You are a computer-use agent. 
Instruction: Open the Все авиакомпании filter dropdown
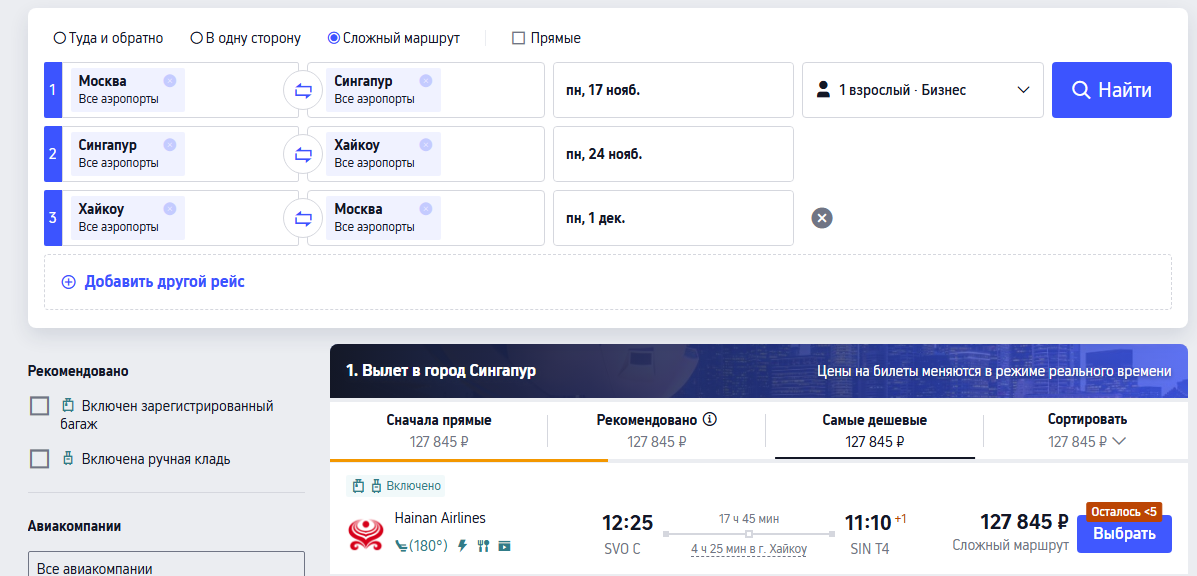pos(166,567)
